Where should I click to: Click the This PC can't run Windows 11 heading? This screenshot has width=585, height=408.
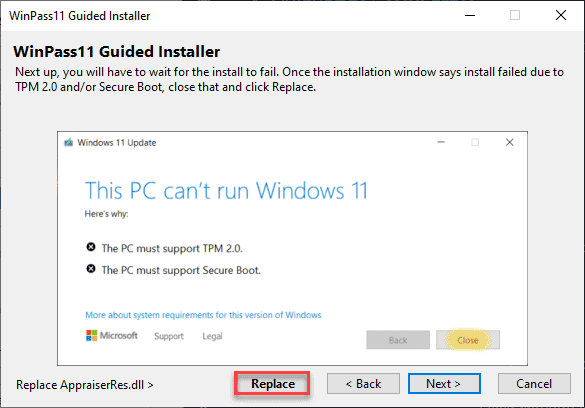click(x=226, y=191)
